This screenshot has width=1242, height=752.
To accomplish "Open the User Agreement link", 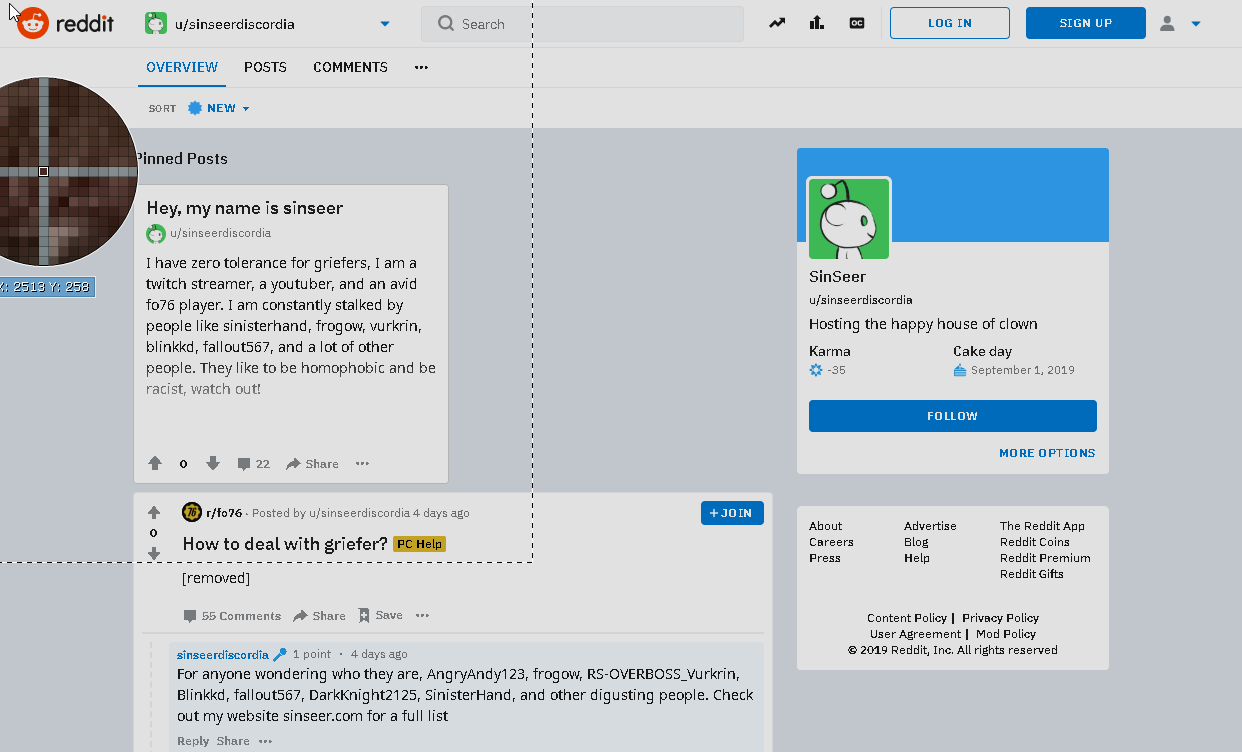I will (915, 634).
